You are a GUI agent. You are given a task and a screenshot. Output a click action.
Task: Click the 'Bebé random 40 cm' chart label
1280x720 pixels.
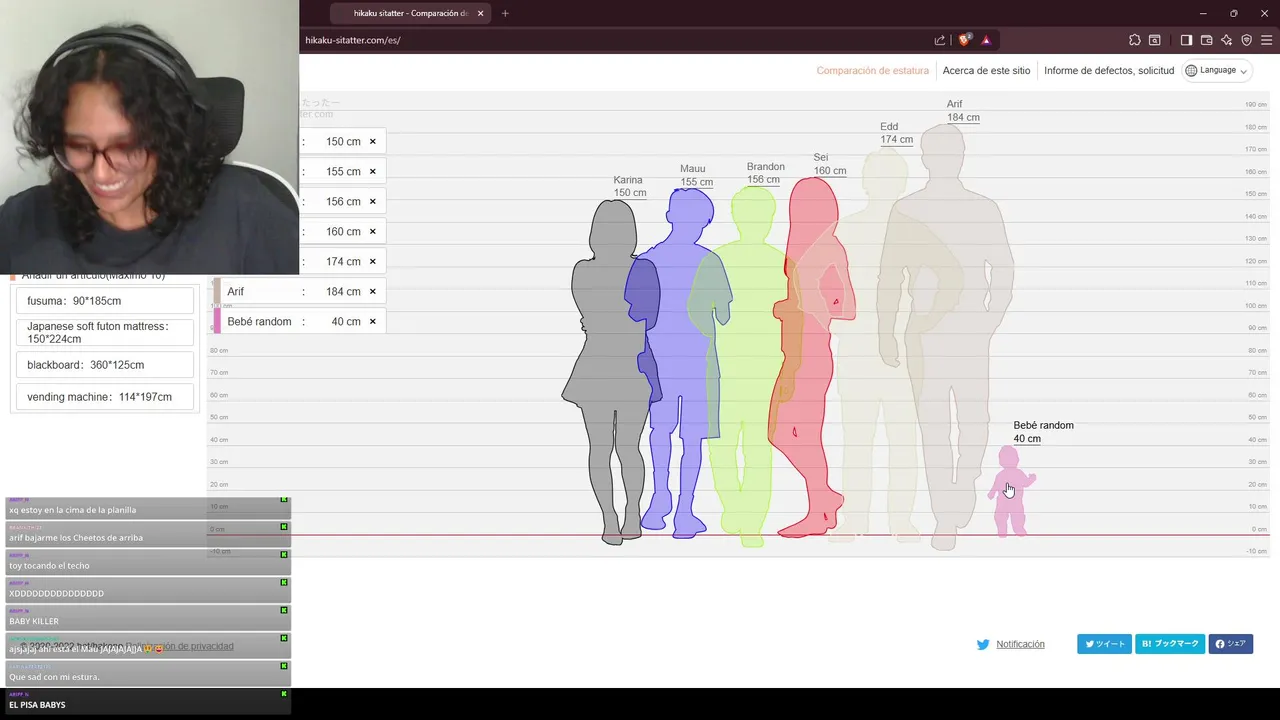point(1043,432)
